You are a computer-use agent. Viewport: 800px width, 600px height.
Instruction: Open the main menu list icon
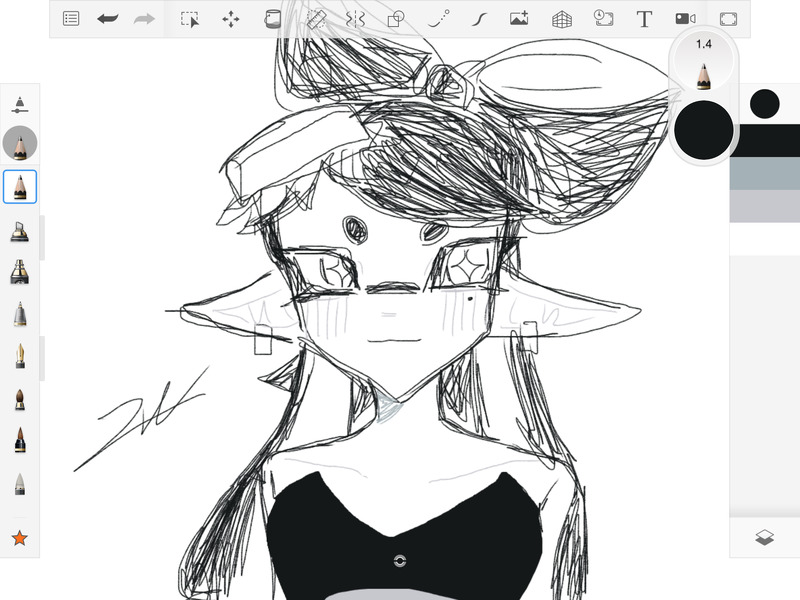click(71, 19)
